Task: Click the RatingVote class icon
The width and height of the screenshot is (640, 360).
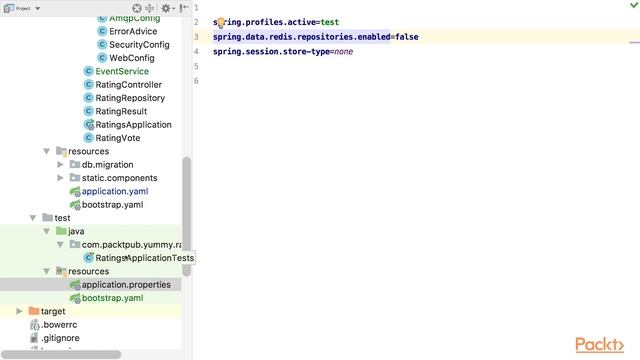Action: pos(89,138)
